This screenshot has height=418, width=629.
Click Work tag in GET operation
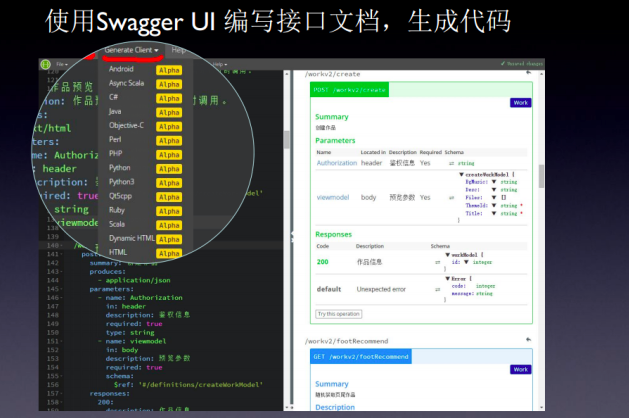click(x=521, y=369)
